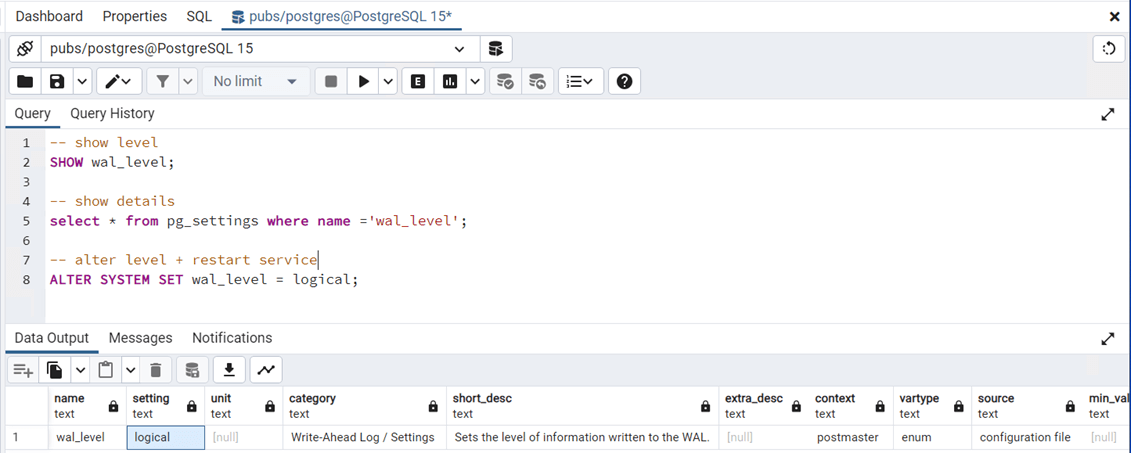
Task: Click the Filter rows funnel icon
Action: [163, 82]
